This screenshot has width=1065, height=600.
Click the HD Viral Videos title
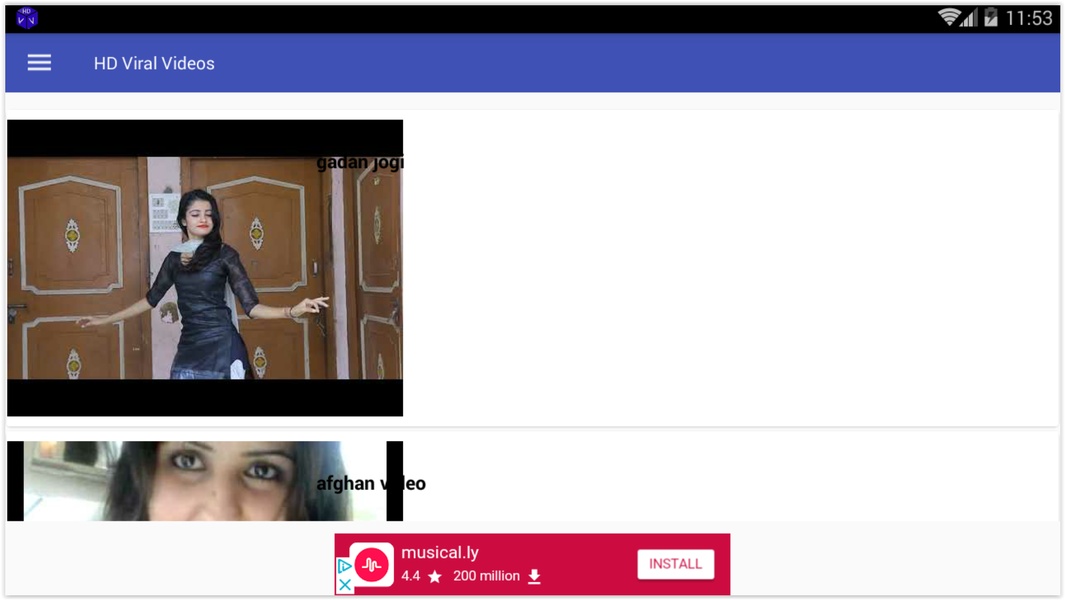(x=154, y=63)
